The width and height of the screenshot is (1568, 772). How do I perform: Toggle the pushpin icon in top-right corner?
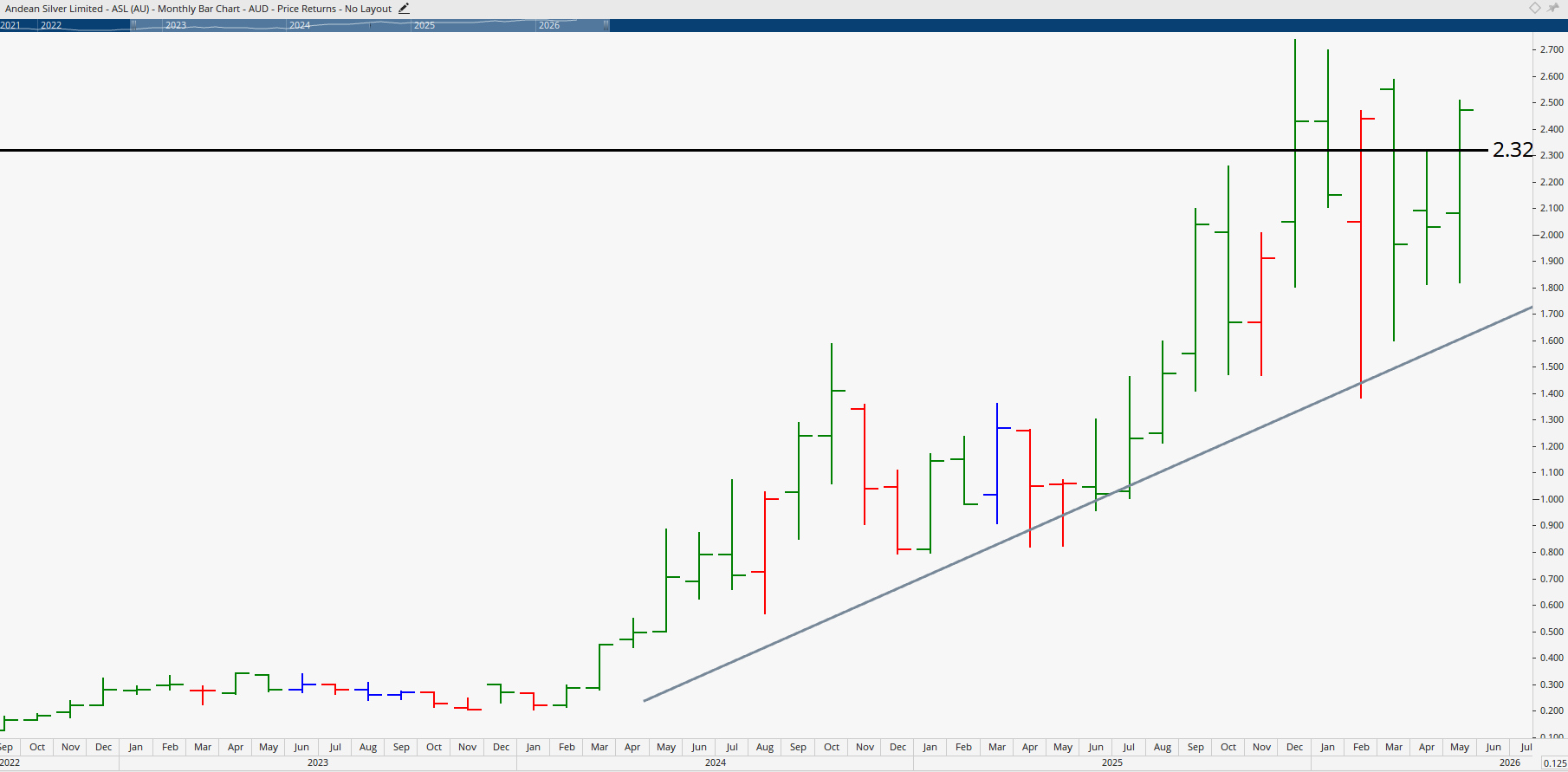[1553, 8]
